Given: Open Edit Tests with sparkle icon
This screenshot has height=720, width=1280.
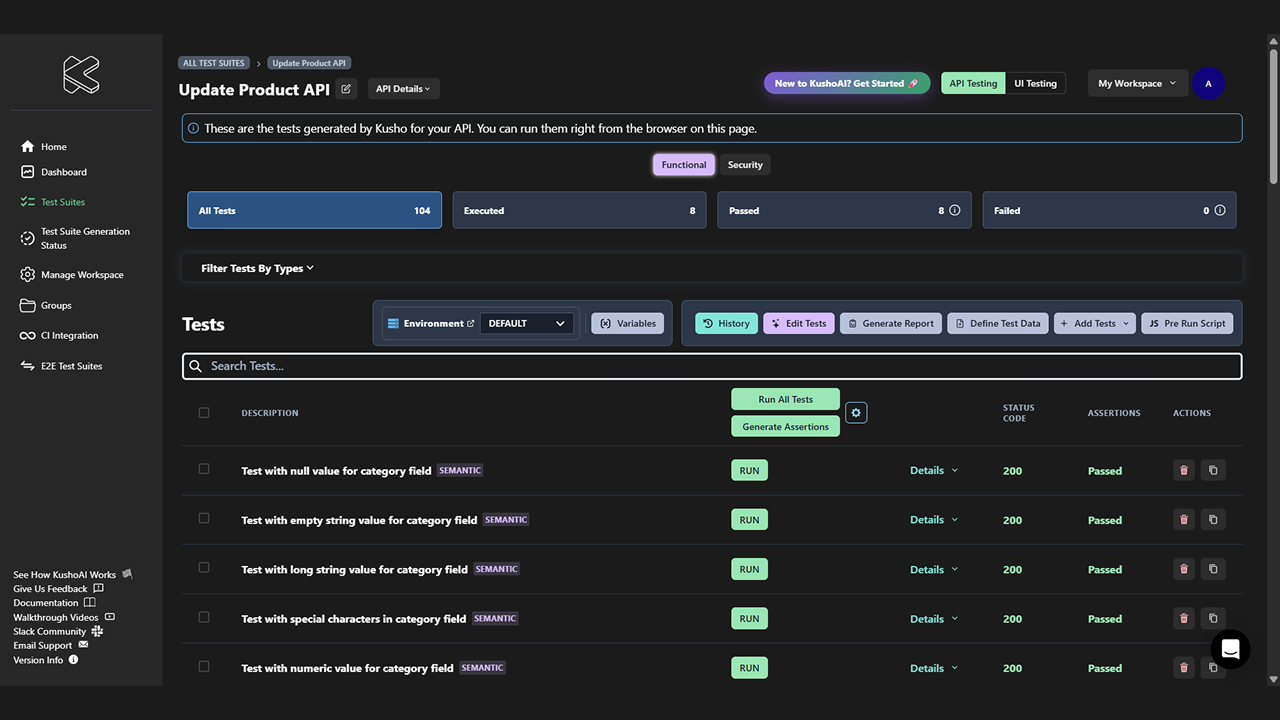Looking at the screenshot, I should point(799,323).
